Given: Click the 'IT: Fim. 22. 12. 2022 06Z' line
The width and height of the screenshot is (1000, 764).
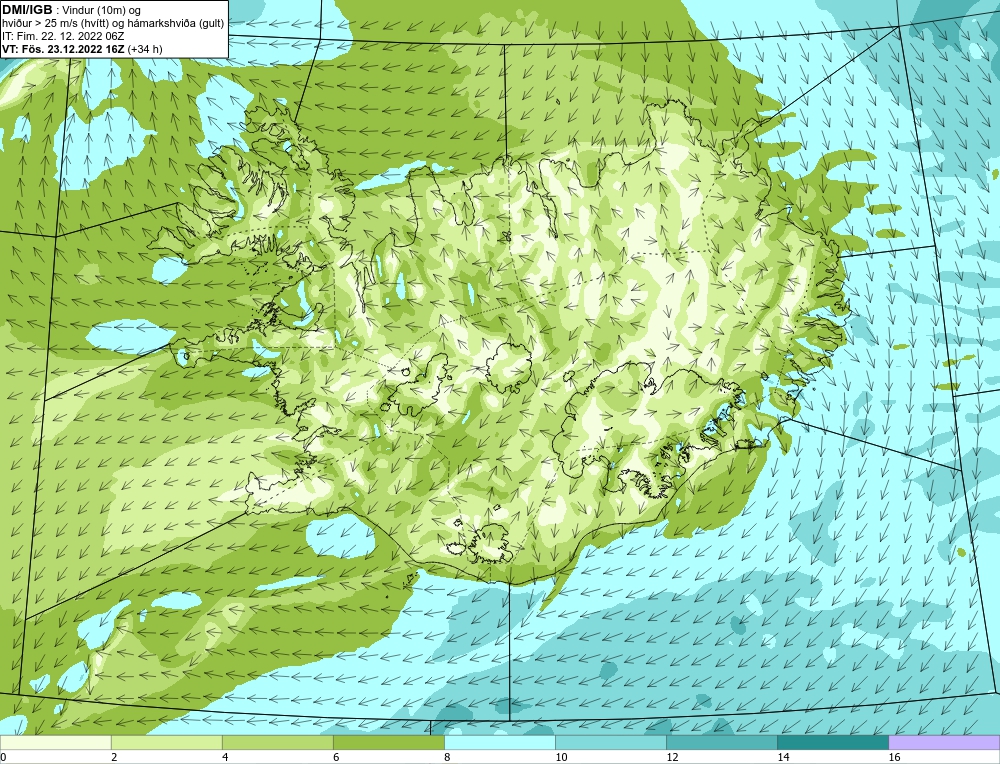Looking at the screenshot, I should pyautogui.click(x=63, y=36).
